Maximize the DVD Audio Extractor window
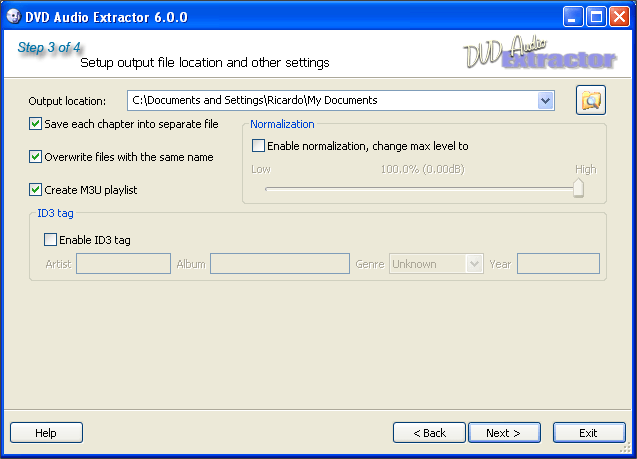637x459 pixels. click(x=596, y=17)
